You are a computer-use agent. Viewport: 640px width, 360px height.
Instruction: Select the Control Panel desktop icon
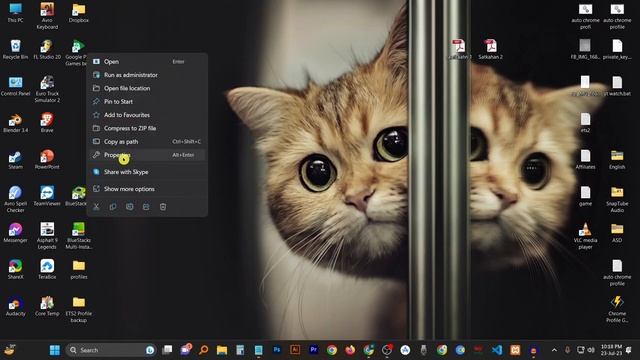click(16, 86)
